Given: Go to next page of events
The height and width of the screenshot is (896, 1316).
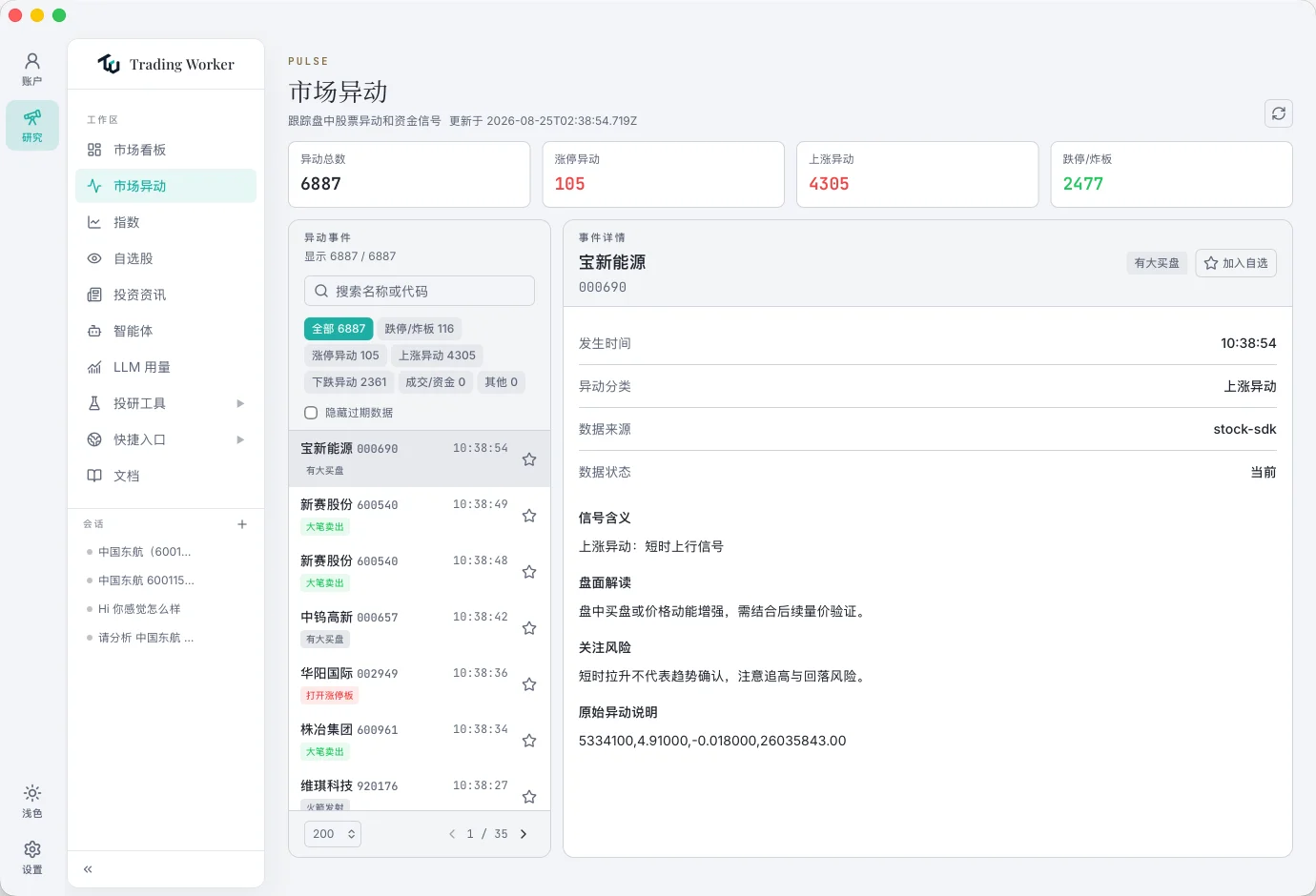Looking at the screenshot, I should [524, 834].
